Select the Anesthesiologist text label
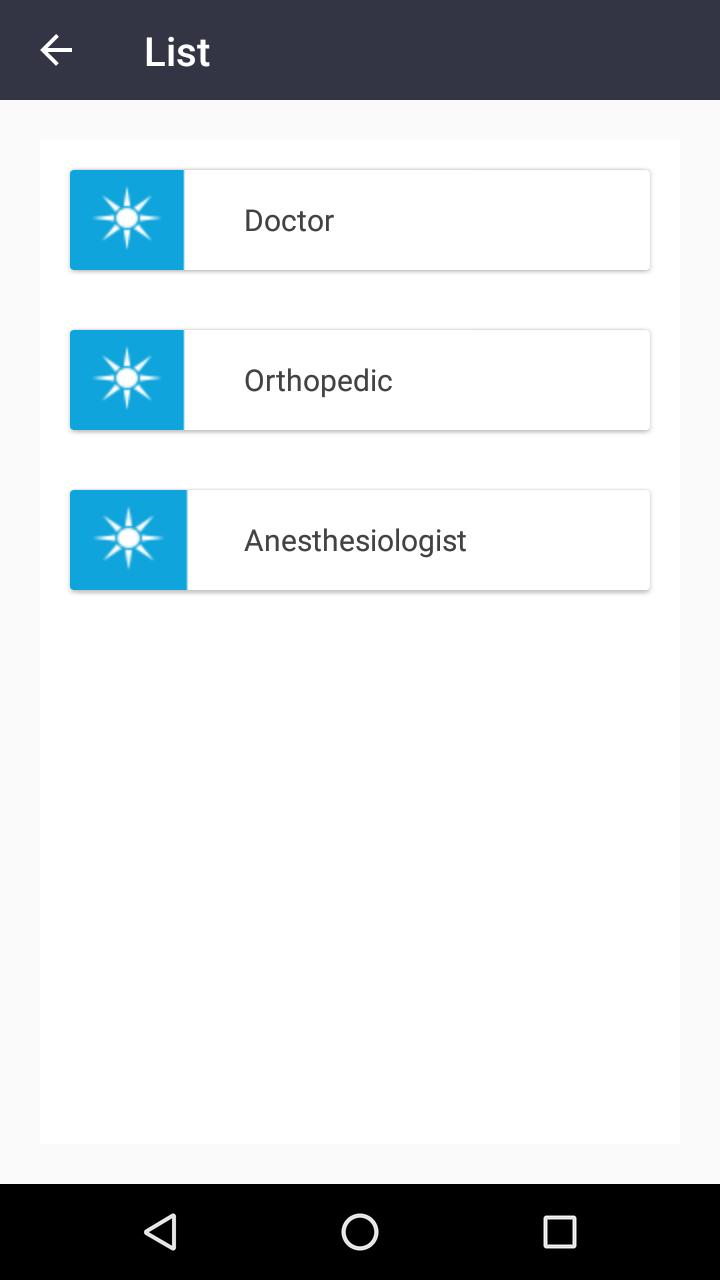The image size is (720, 1280). tap(355, 540)
